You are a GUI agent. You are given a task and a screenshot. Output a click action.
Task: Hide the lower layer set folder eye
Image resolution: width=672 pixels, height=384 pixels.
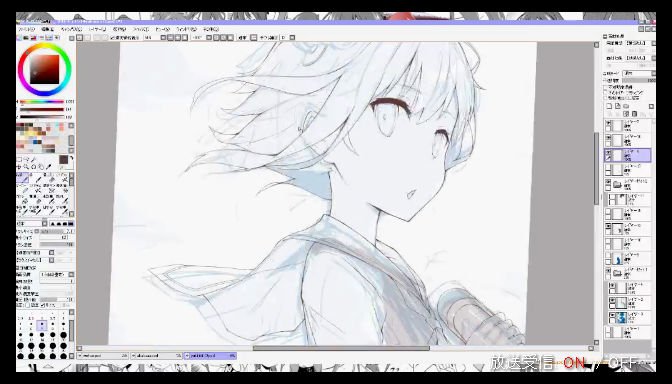pos(608,270)
